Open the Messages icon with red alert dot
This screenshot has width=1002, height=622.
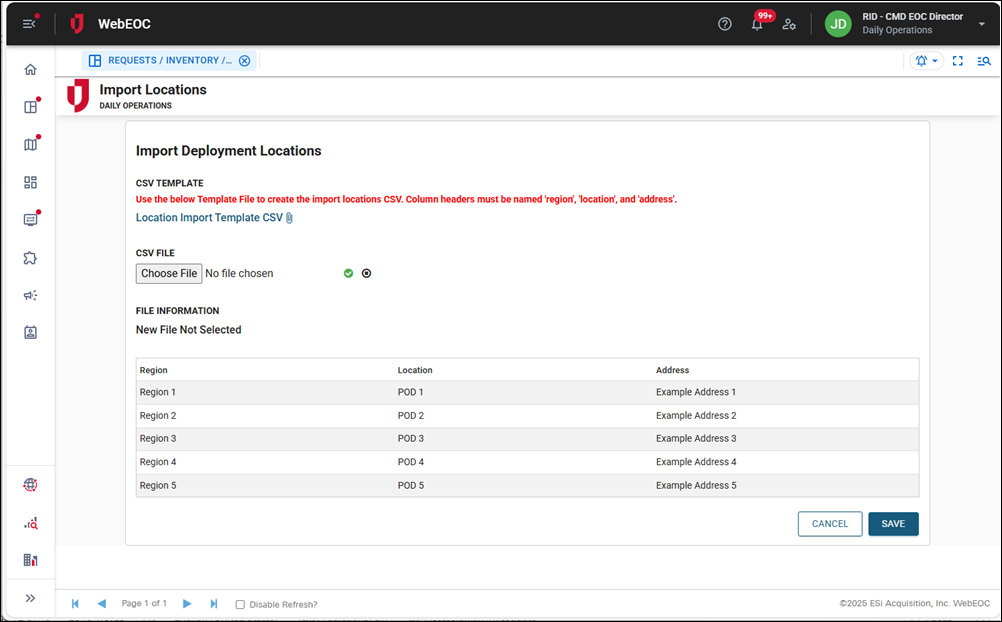30,219
